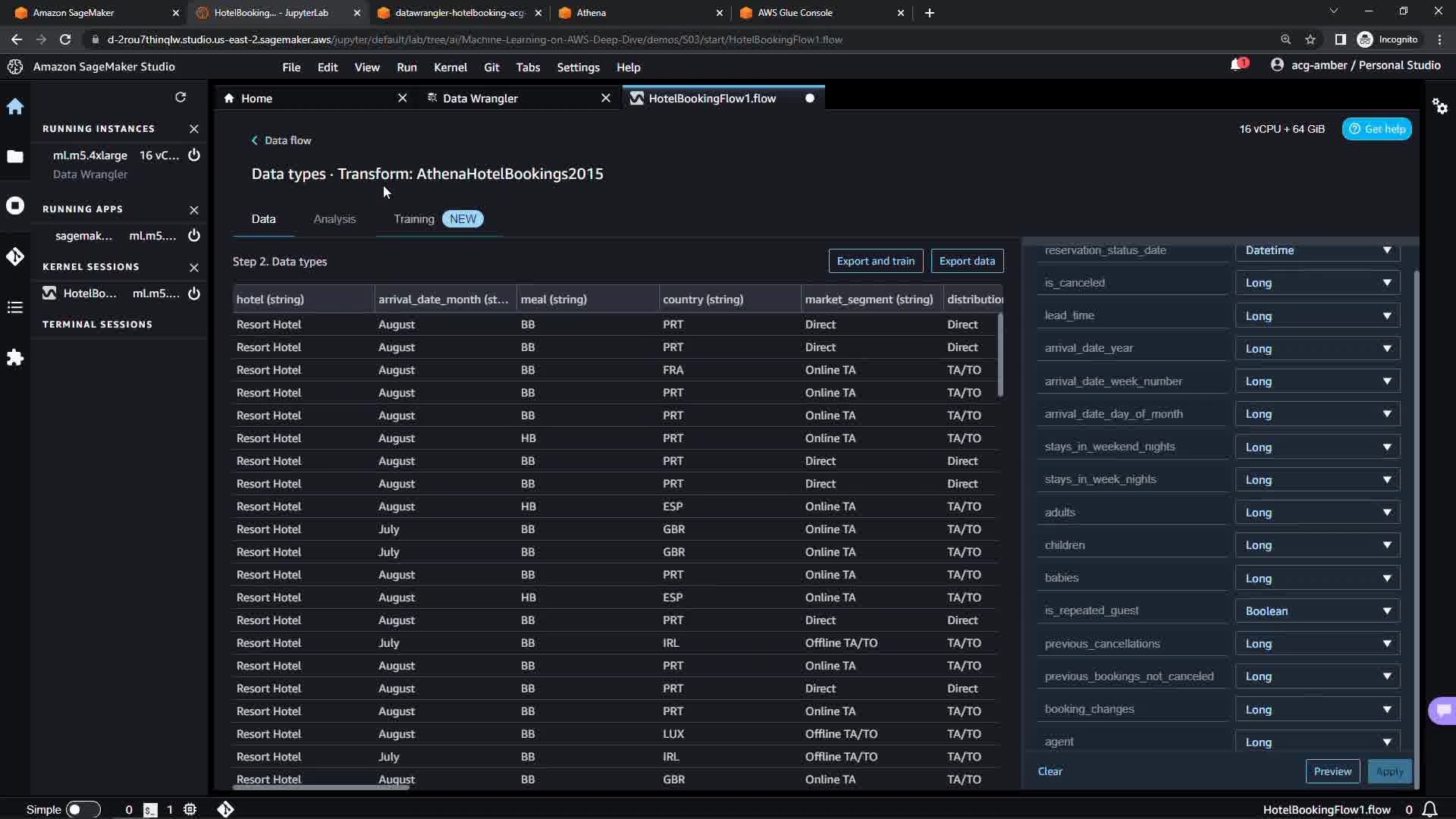Switch to the Analysis tab
This screenshot has height=819, width=1456.
click(x=334, y=219)
